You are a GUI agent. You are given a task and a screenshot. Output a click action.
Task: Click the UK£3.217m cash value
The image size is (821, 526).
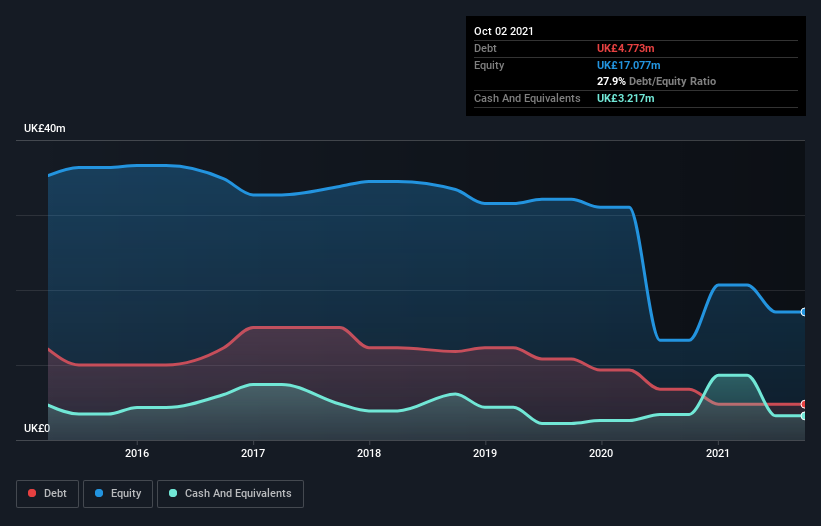626,98
